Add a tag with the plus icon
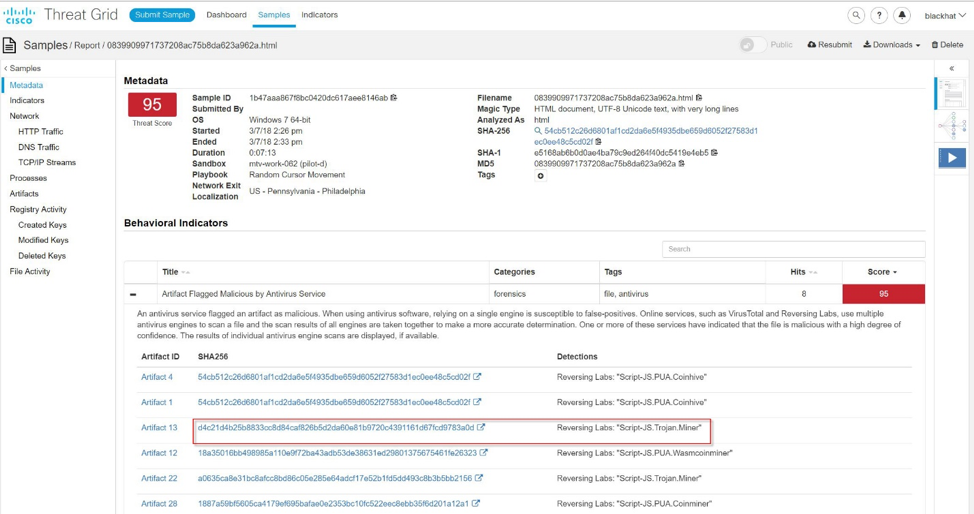This screenshot has width=974, height=514. click(x=541, y=176)
